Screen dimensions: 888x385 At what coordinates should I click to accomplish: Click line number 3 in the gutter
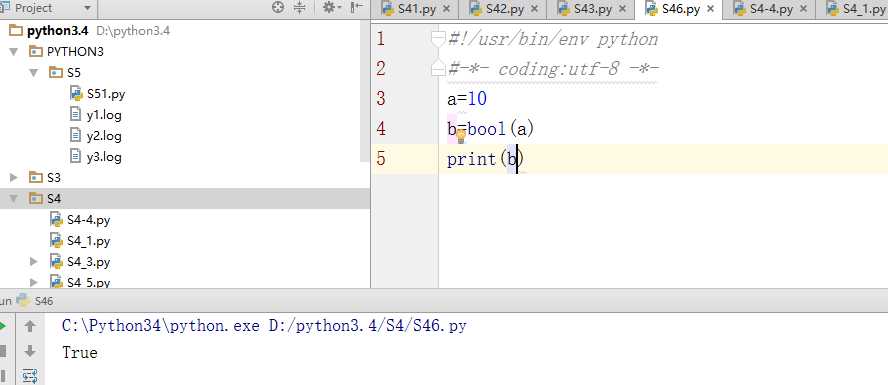tap(380, 99)
